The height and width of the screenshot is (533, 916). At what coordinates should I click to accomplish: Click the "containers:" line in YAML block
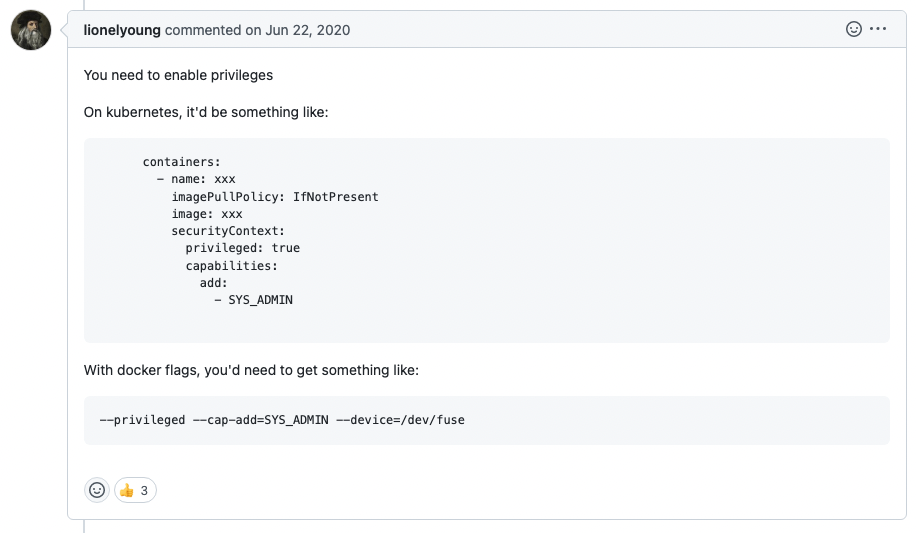pos(181,161)
